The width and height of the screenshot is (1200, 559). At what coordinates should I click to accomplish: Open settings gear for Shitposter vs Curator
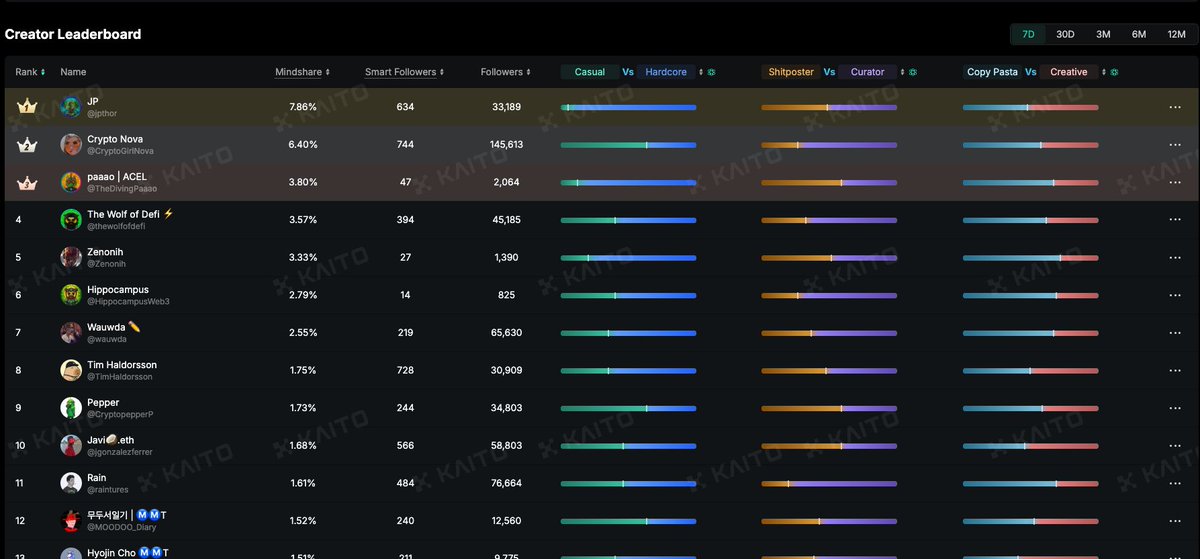912,72
